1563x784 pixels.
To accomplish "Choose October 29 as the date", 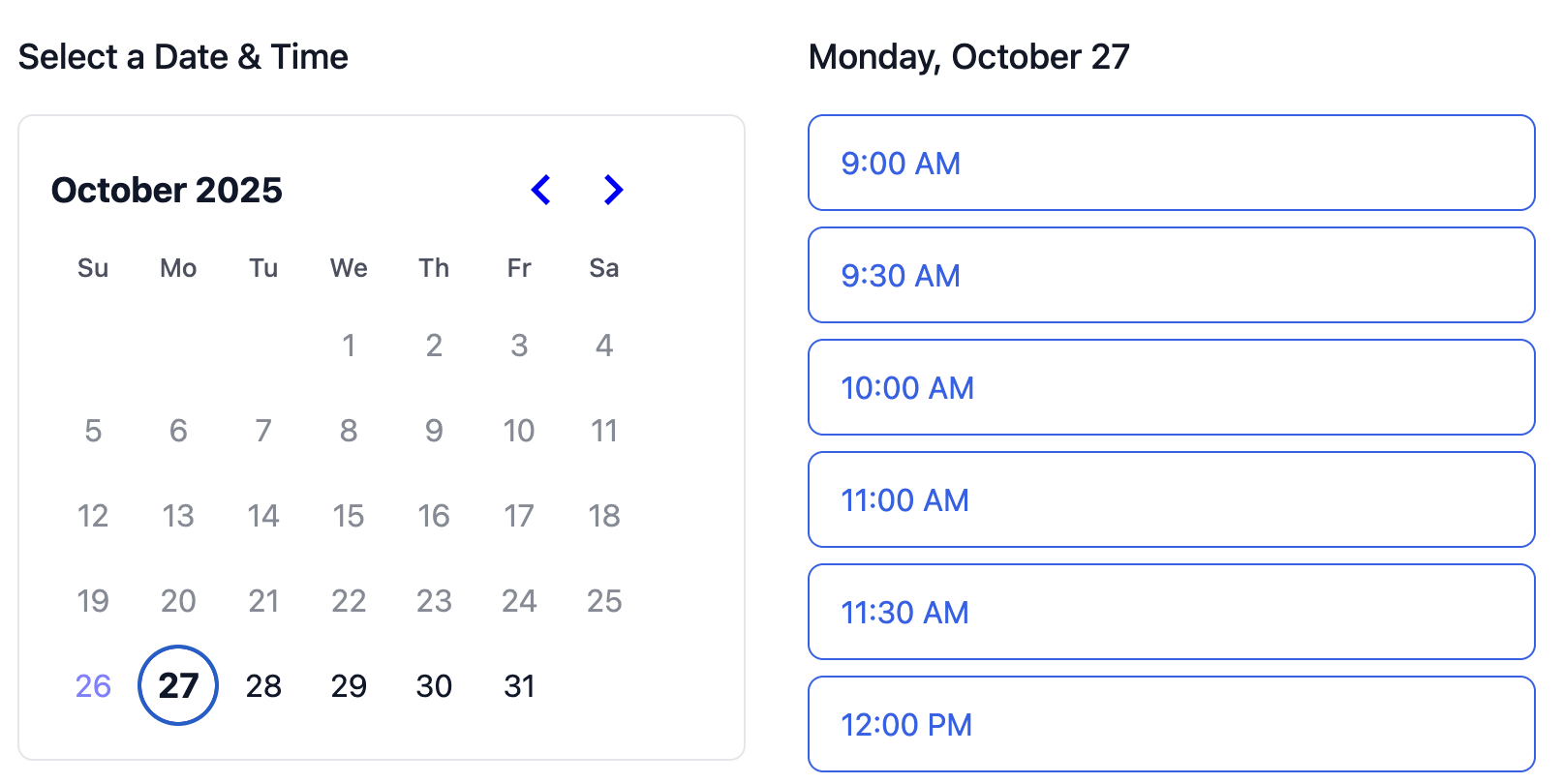I will tap(349, 685).
